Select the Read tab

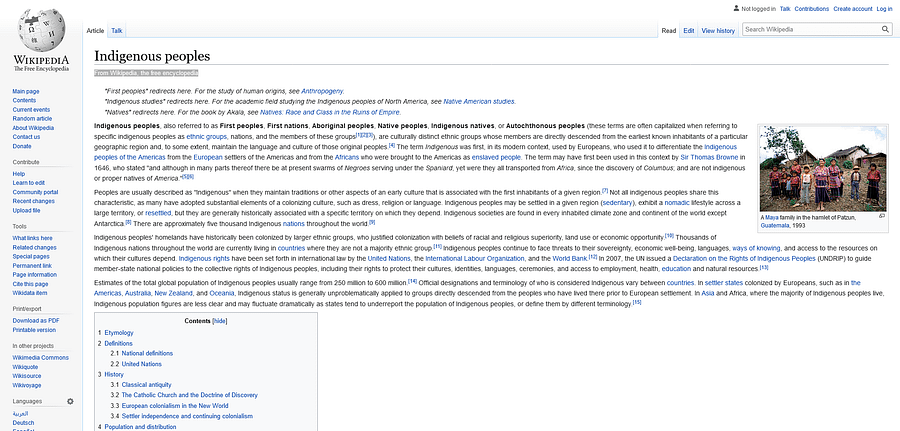669,31
